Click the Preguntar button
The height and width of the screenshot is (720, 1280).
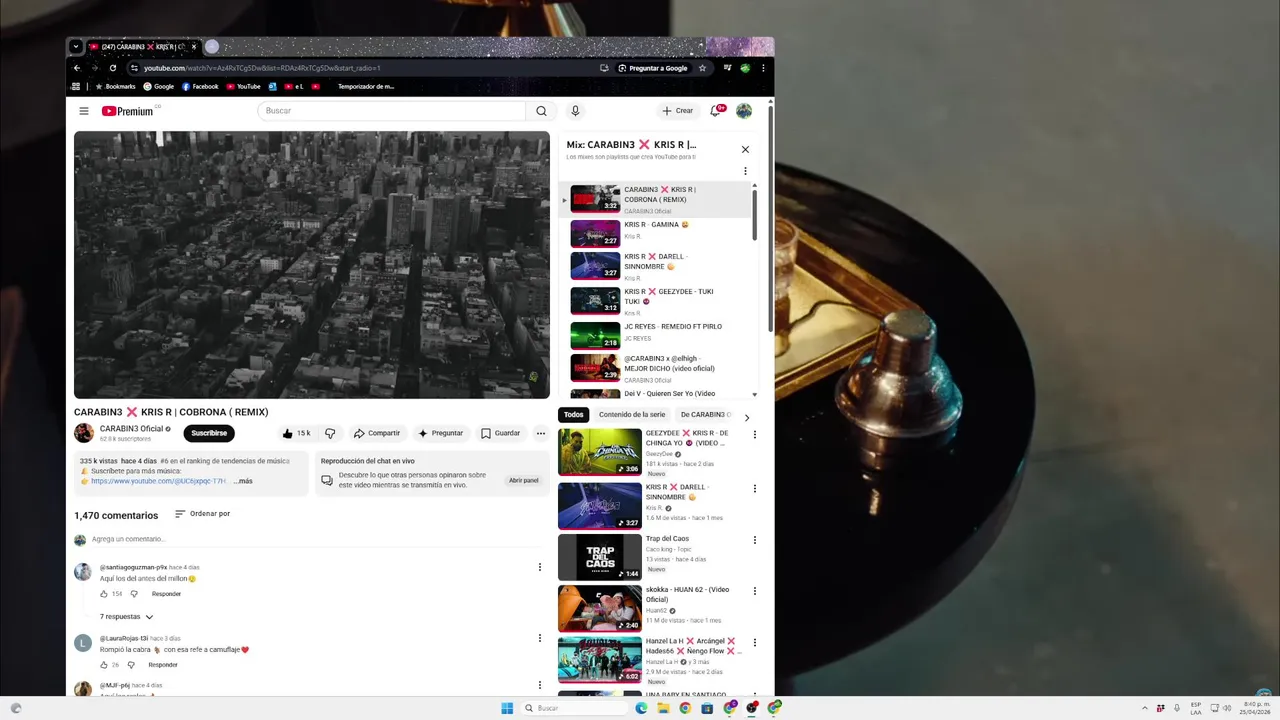pyautogui.click(x=440, y=433)
